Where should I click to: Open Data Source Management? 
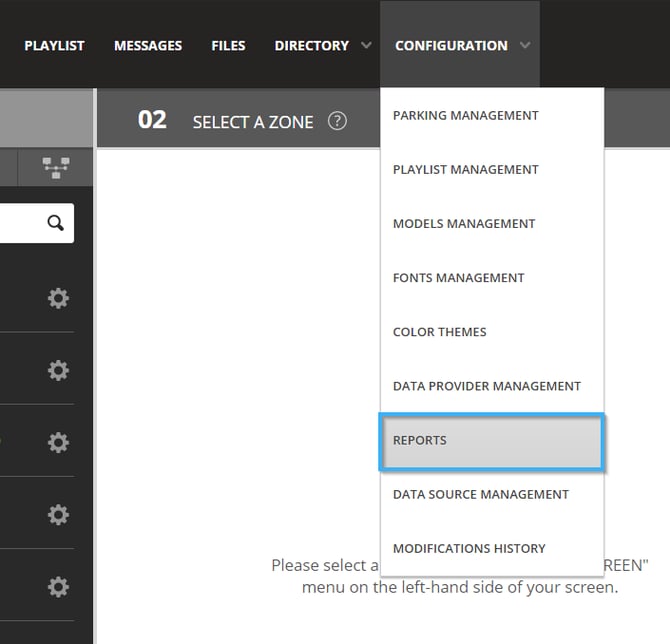(481, 494)
